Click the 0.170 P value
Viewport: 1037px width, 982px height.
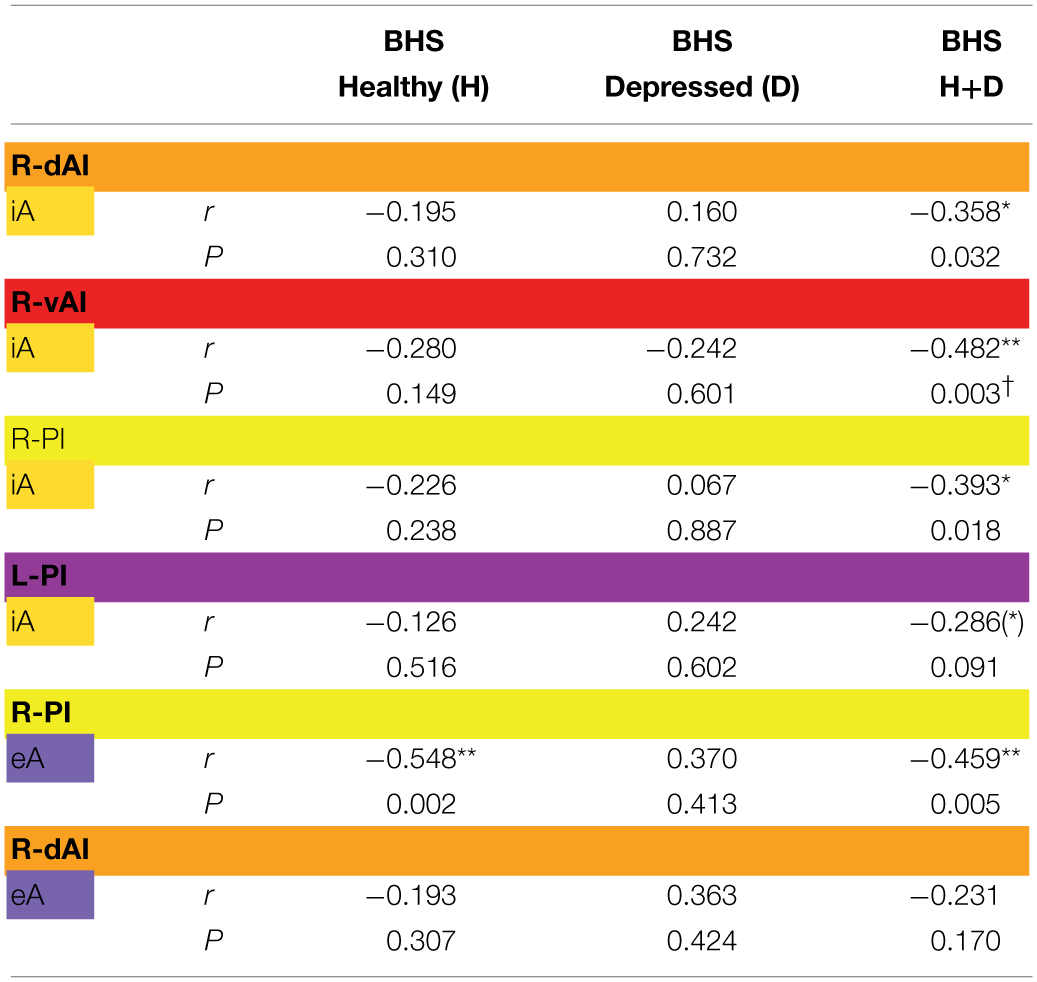(966, 940)
